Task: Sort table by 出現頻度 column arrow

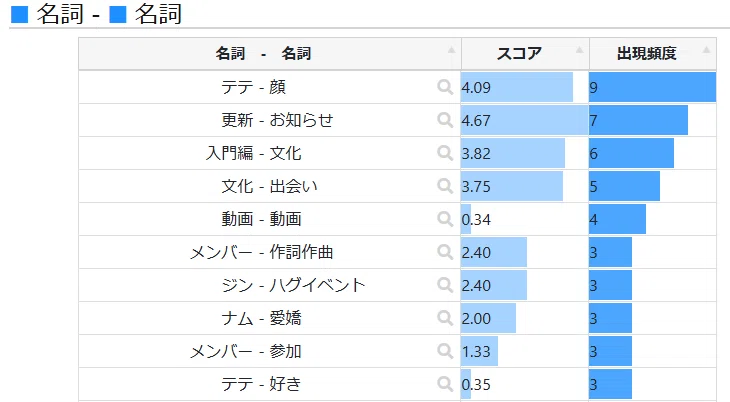Action: (706, 50)
